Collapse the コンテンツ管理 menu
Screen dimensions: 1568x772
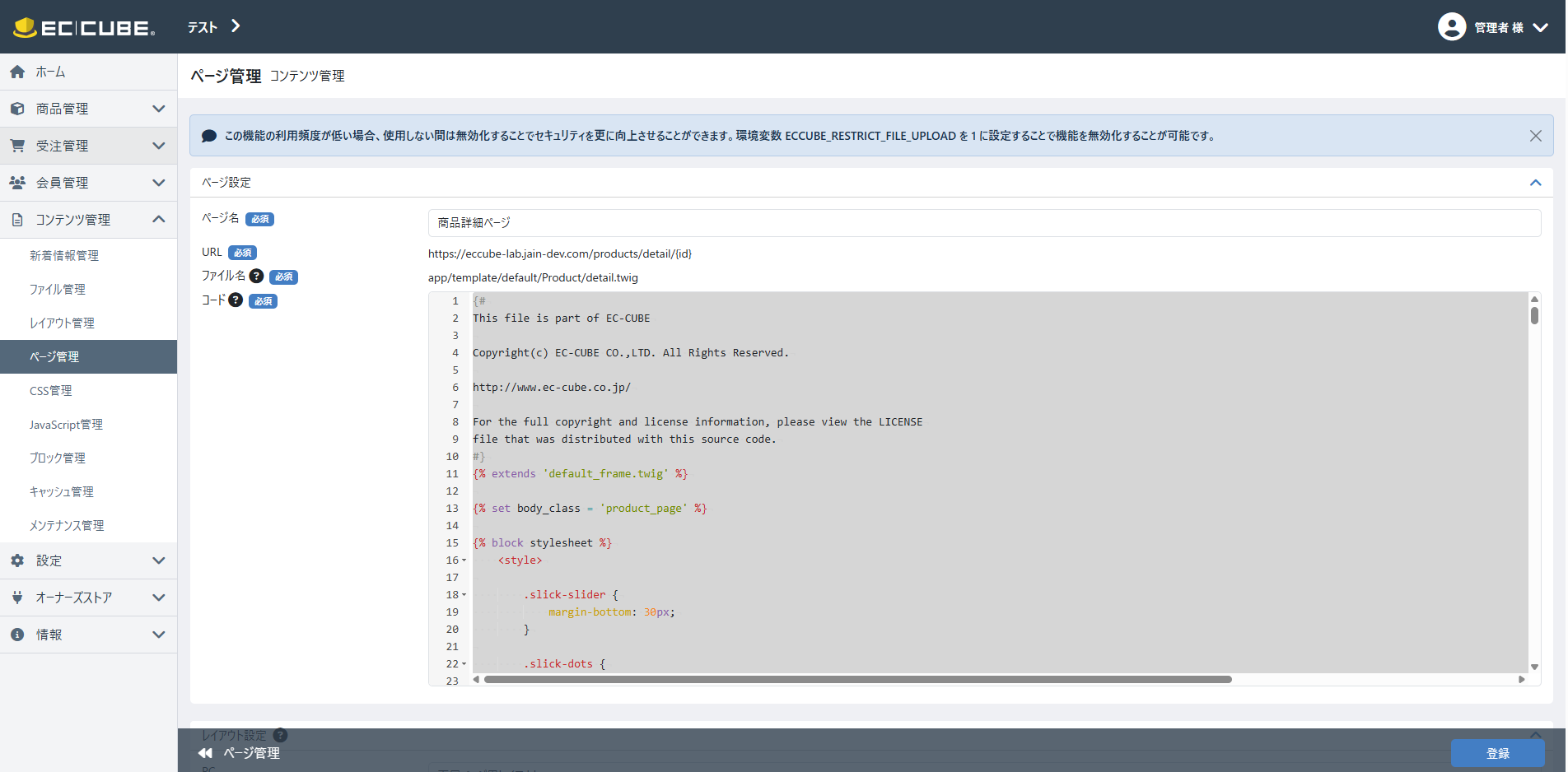click(159, 220)
